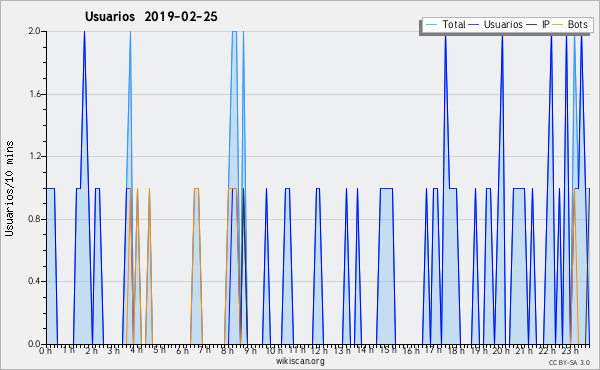The height and width of the screenshot is (370, 600).
Task: Click the 'wikiscan.org' caption
Action: (300, 361)
